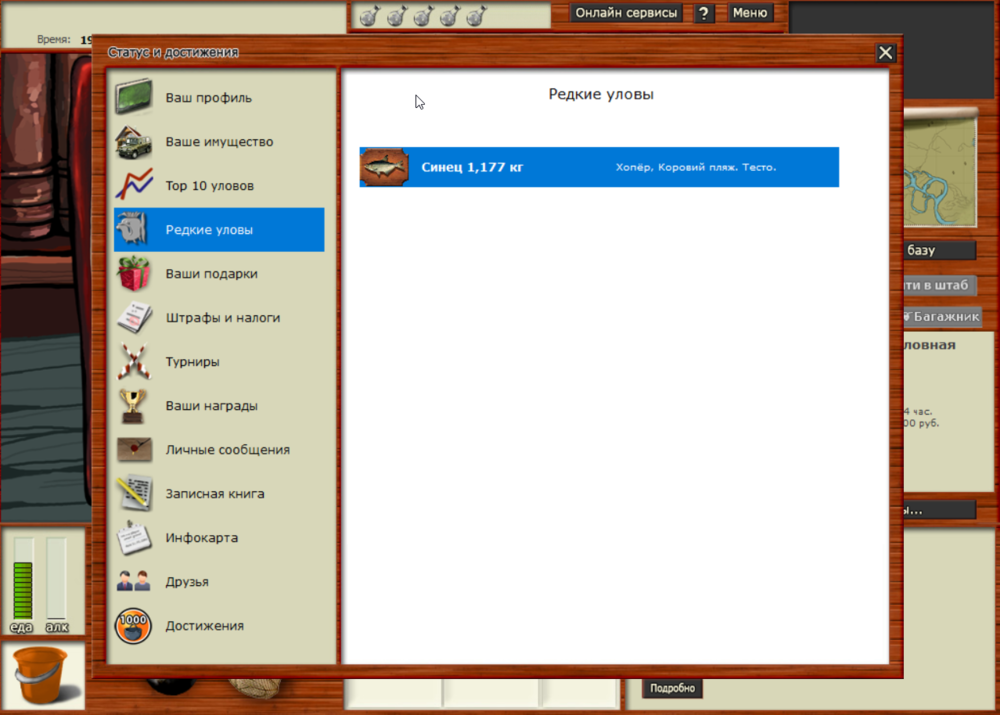The image size is (1000, 715).
Task: Click the golden trophy awards icon
Action: tap(133, 406)
